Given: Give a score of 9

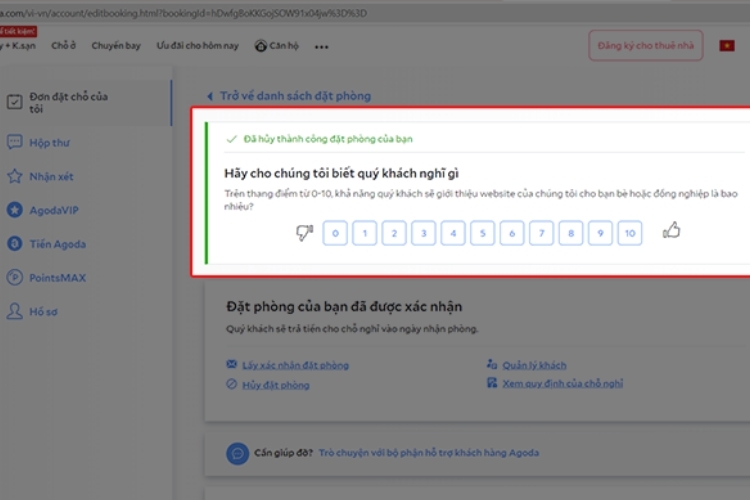Looking at the screenshot, I should (600, 233).
